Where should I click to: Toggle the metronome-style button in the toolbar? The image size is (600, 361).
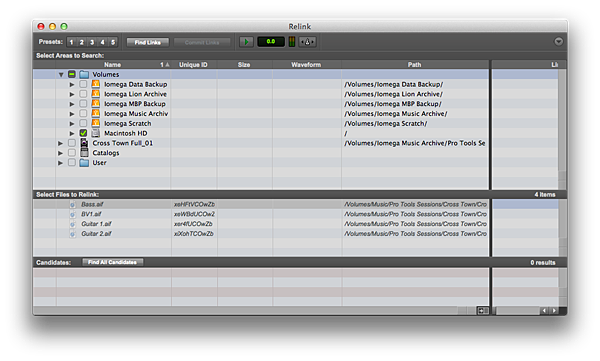point(307,42)
